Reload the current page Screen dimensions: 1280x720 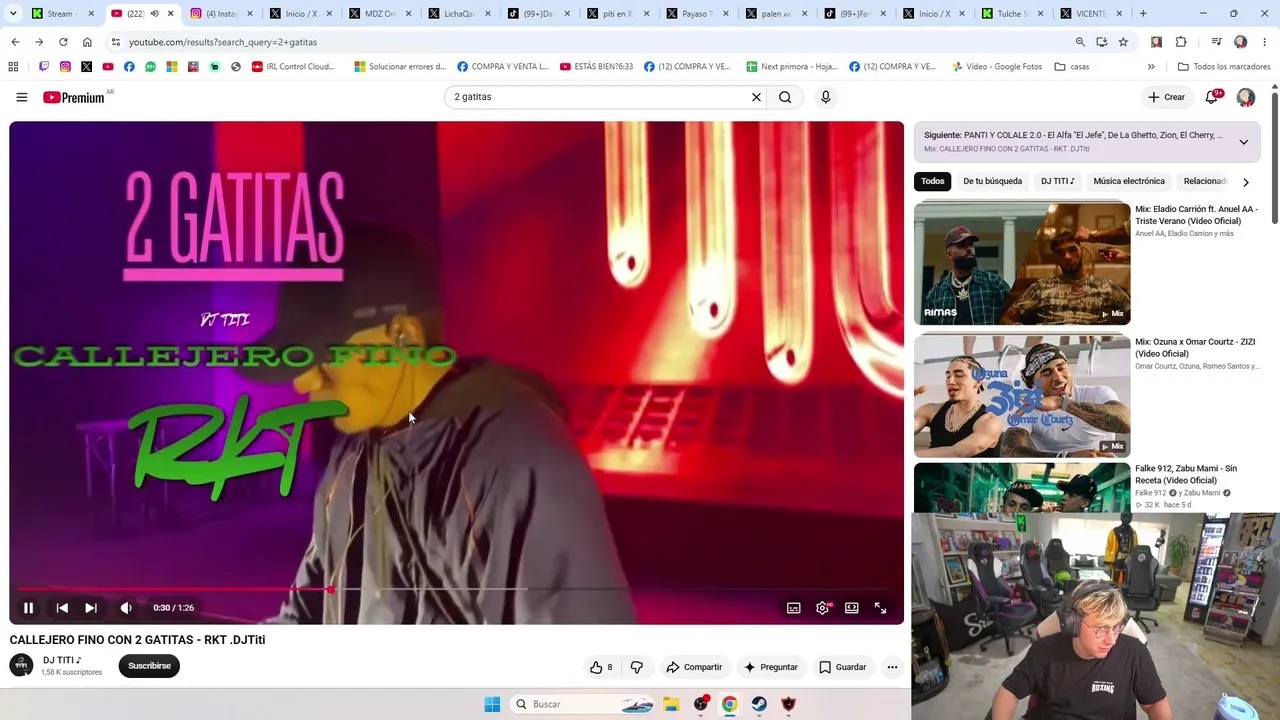pyautogui.click(x=63, y=42)
